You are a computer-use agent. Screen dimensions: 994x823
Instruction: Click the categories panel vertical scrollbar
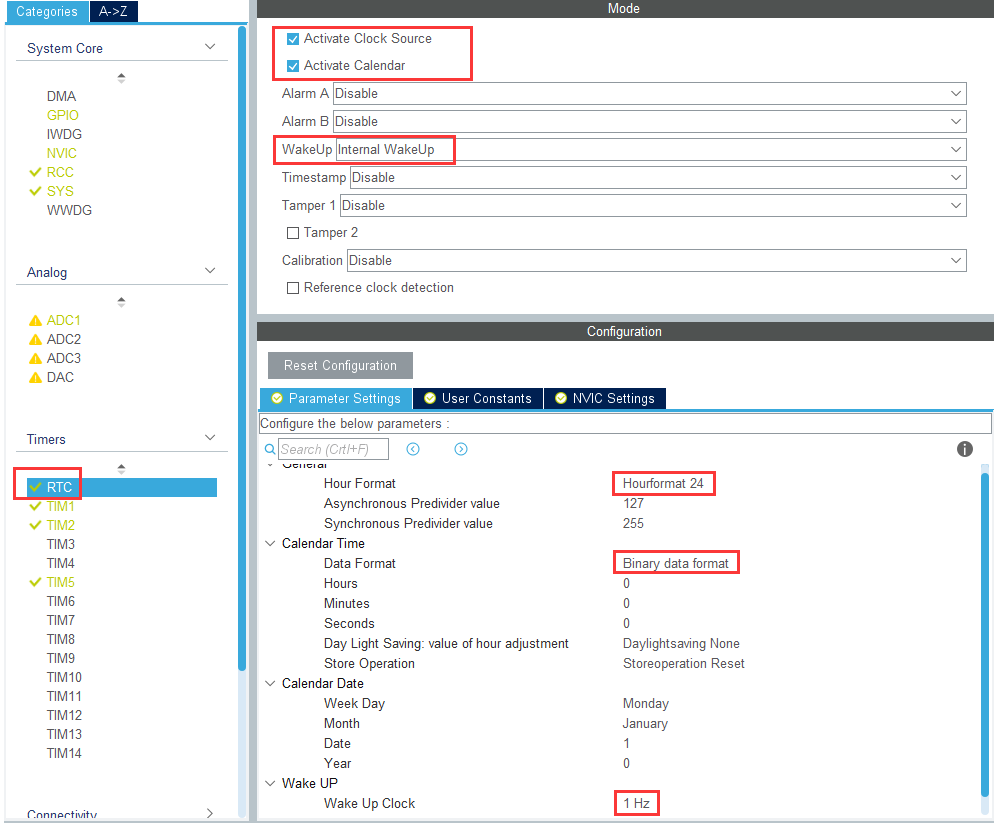click(x=242, y=349)
